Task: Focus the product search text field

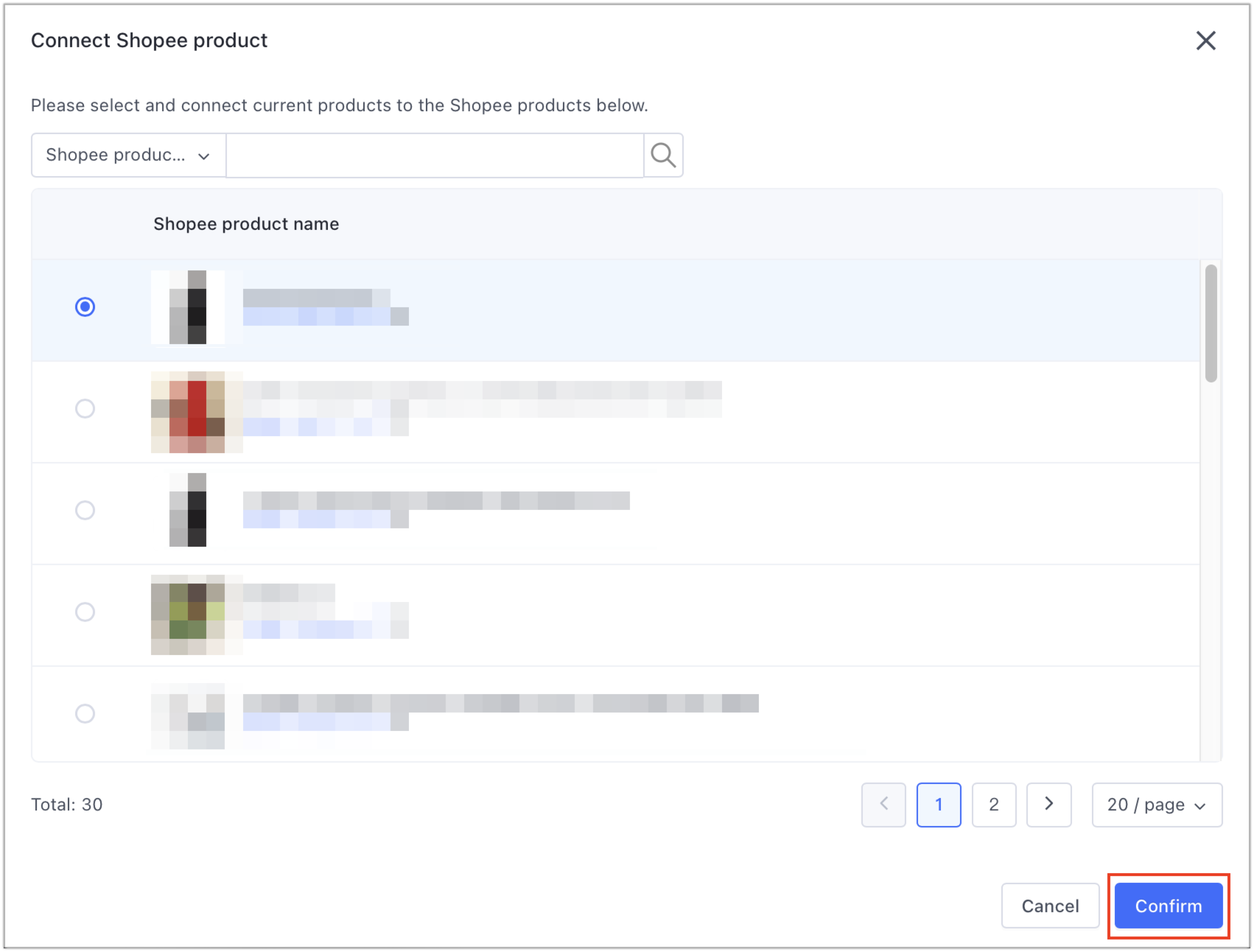Action: click(435, 155)
